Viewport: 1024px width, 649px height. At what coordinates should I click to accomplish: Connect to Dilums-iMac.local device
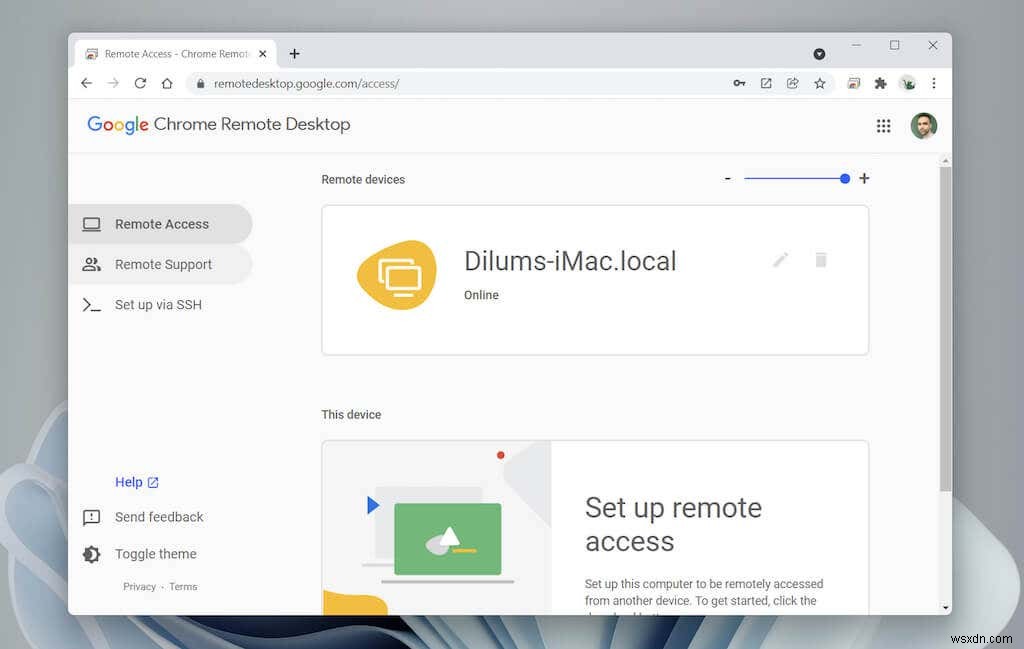594,280
